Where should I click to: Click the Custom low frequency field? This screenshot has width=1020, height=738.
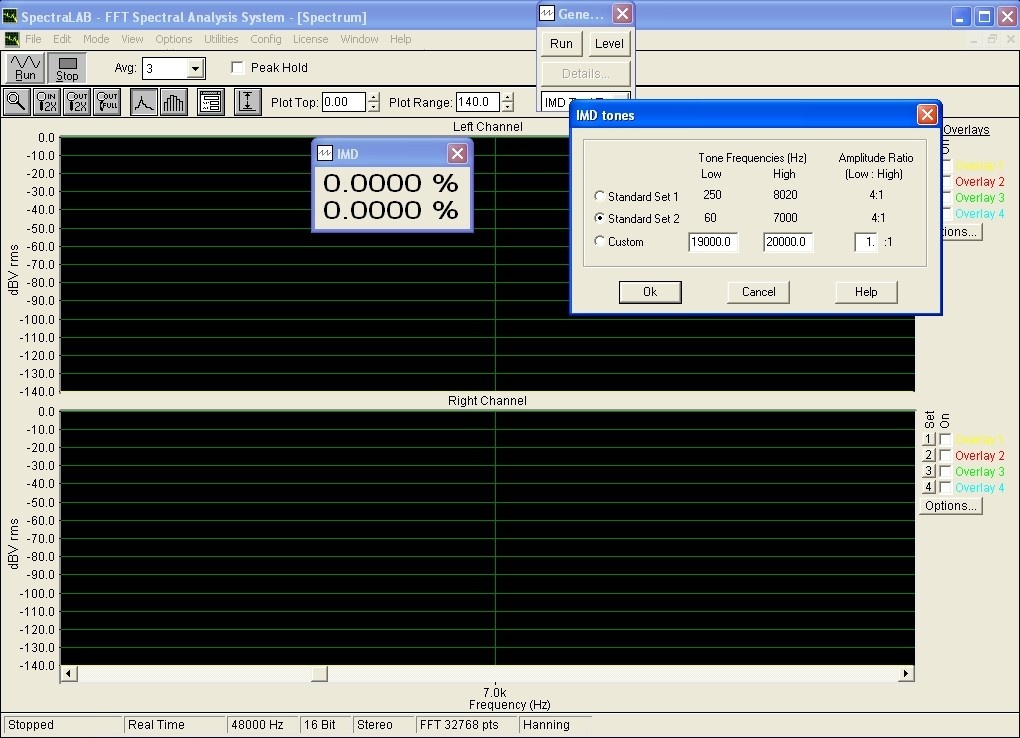[x=713, y=242]
